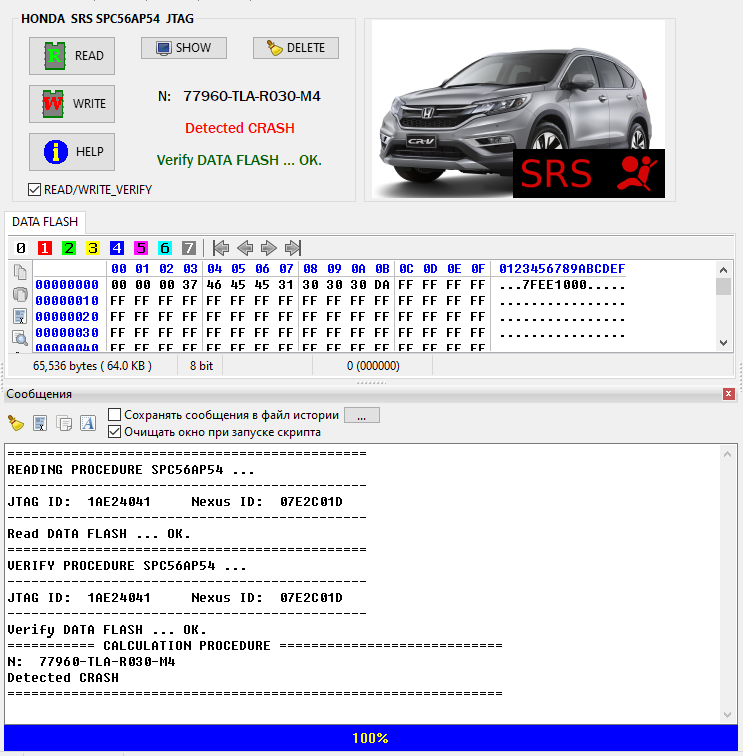Click SHOW with the monitor icon

click(183, 48)
